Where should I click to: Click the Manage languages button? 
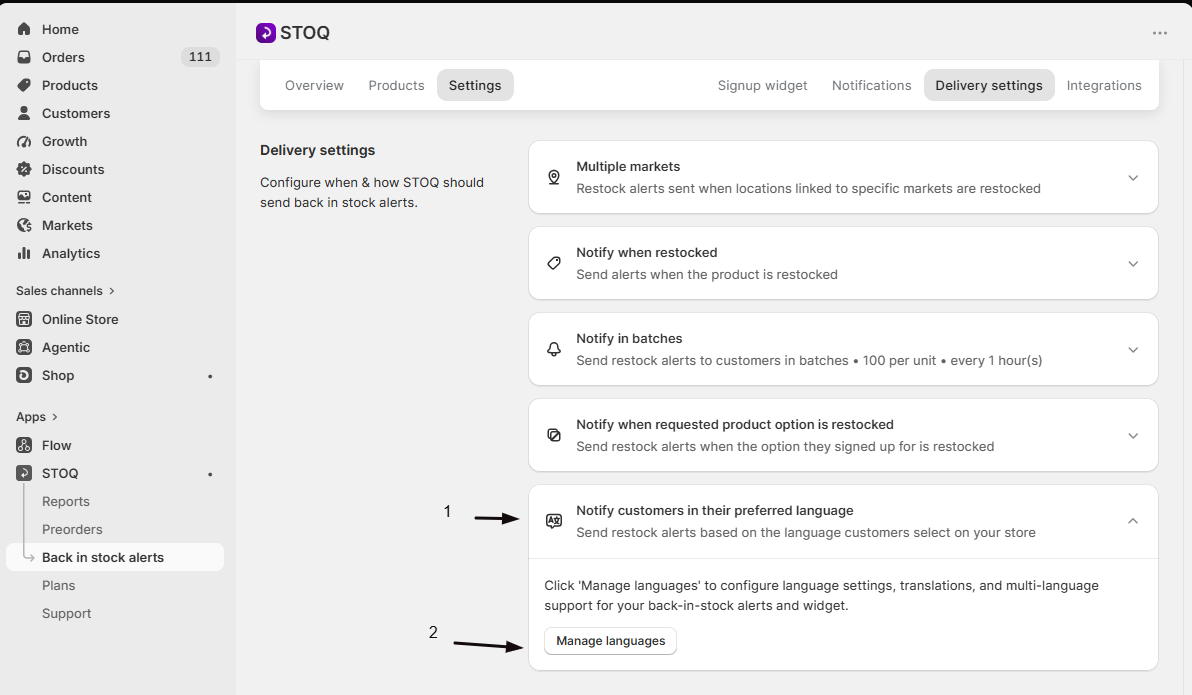pyautogui.click(x=610, y=641)
